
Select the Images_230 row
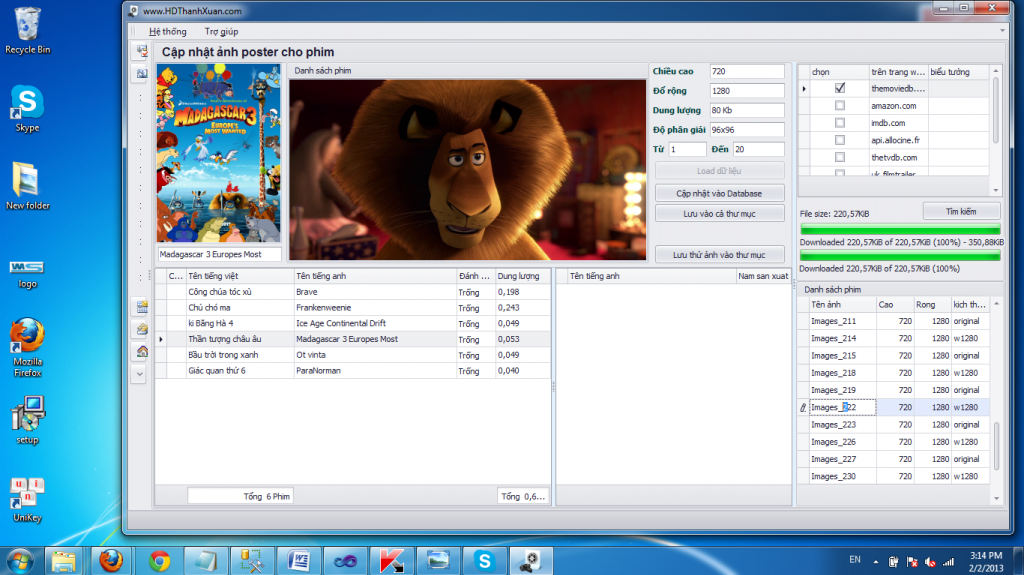click(x=893, y=476)
